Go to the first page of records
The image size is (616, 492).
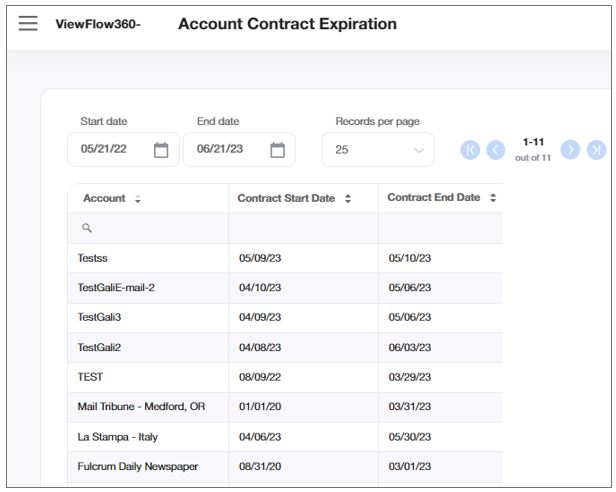pyautogui.click(x=470, y=150)
